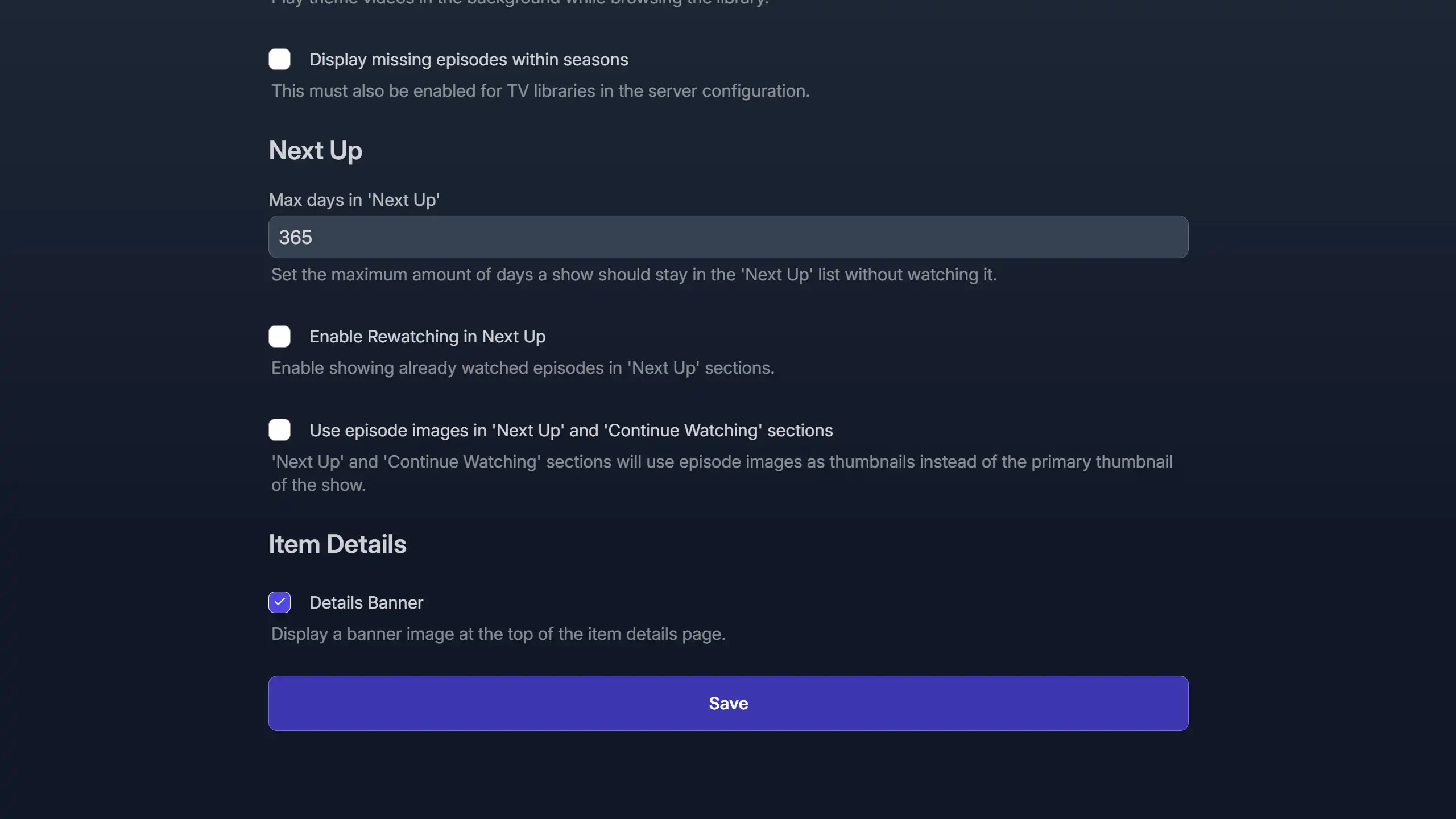Click the Max days input field showing 365
The image size is (1456, 819).
[x=728, y=237]
